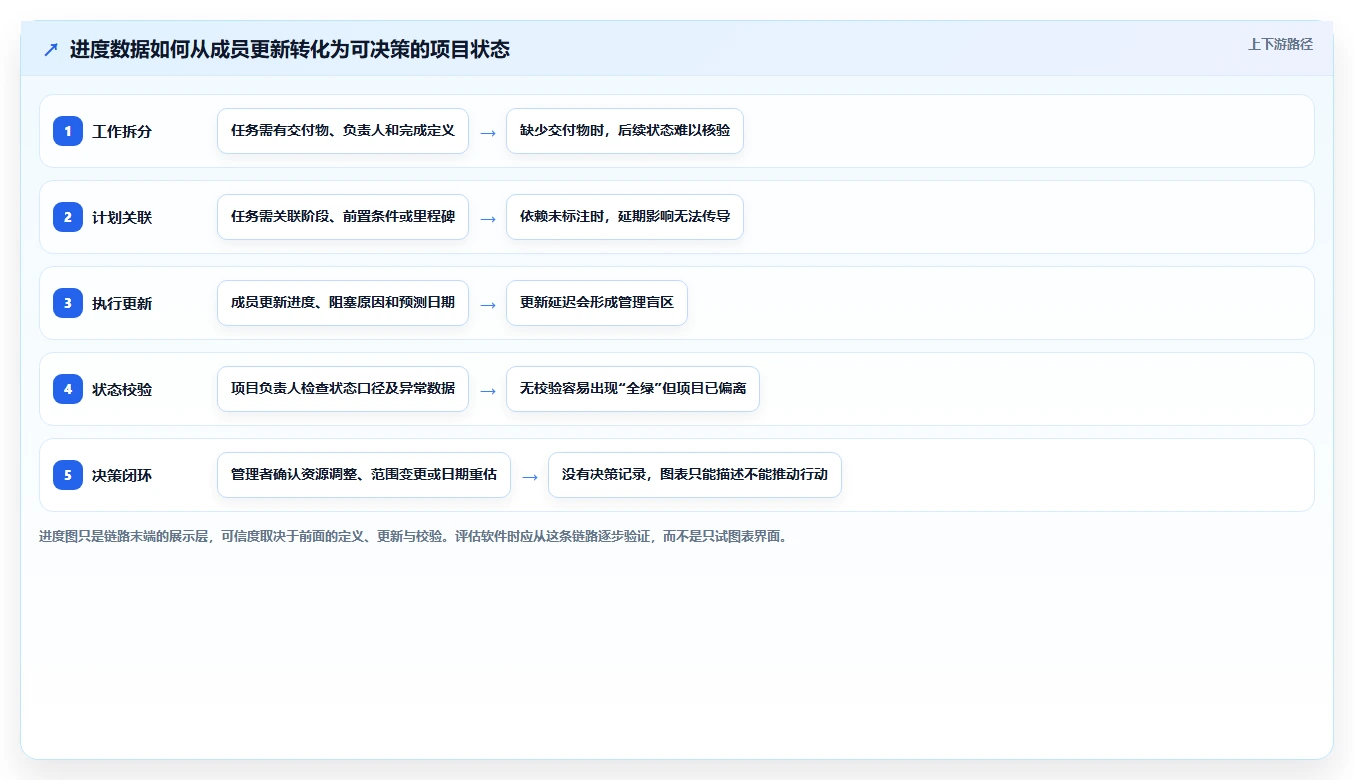Click the heading 进度数据如何从成员更新转化为可决策的项目状态
The image size is (1354, 780).
tap(290, 49)
